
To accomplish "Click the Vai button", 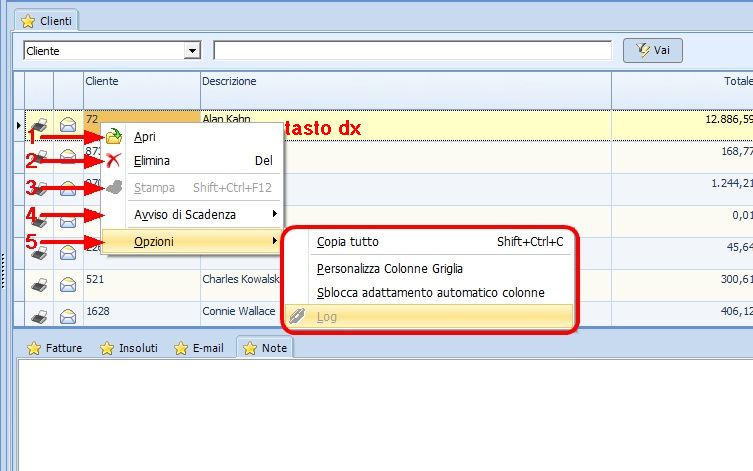I will click(653, 50).
